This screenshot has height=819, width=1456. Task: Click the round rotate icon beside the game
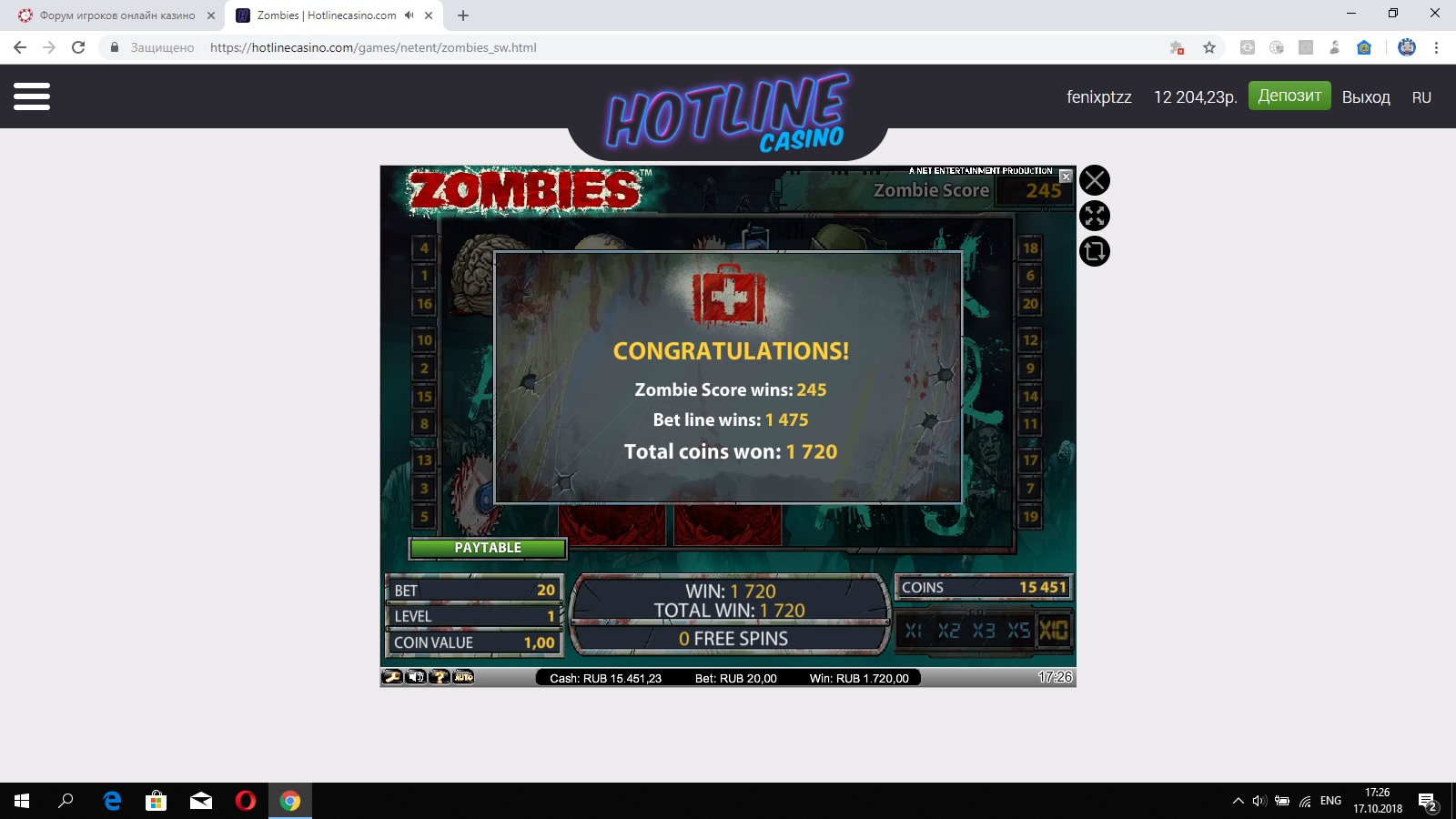pyautogui.click(x=1095, y=251)
